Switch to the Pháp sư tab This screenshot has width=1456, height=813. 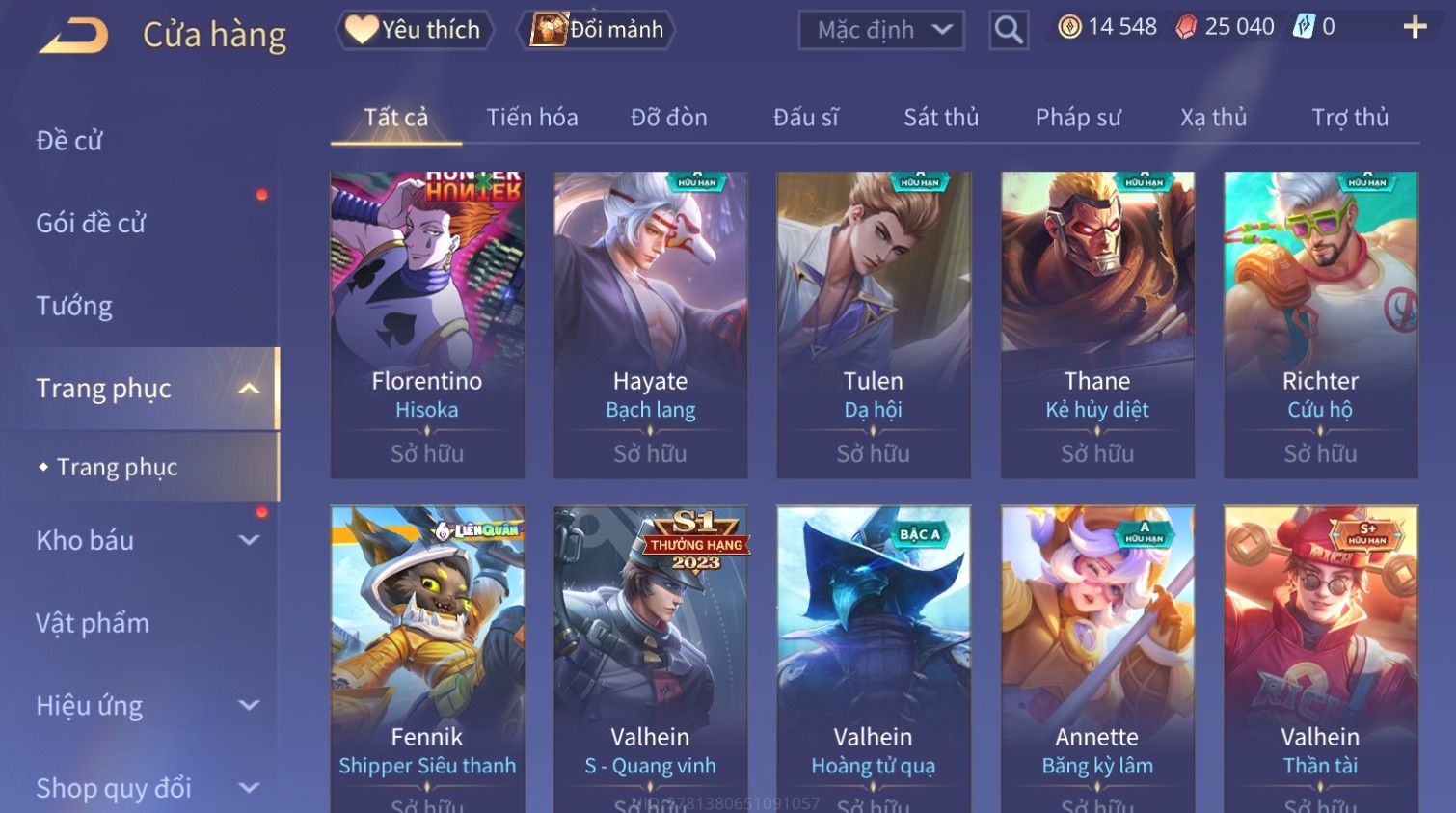[x=1078, y=118]
